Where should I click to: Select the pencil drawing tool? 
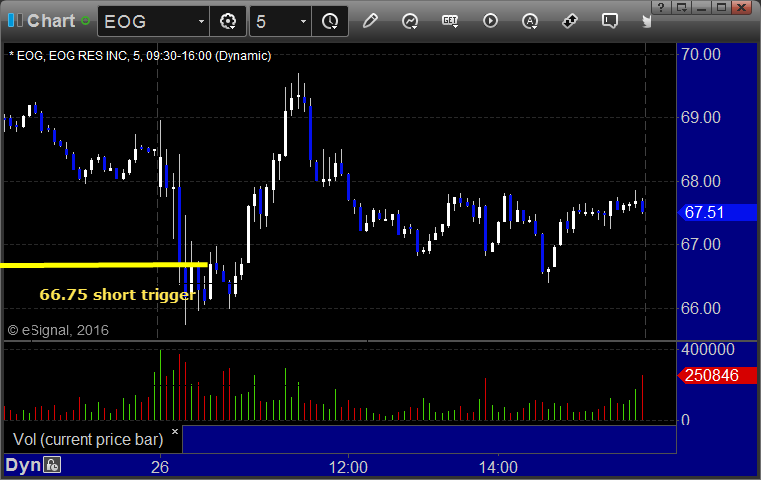[370, 21]
